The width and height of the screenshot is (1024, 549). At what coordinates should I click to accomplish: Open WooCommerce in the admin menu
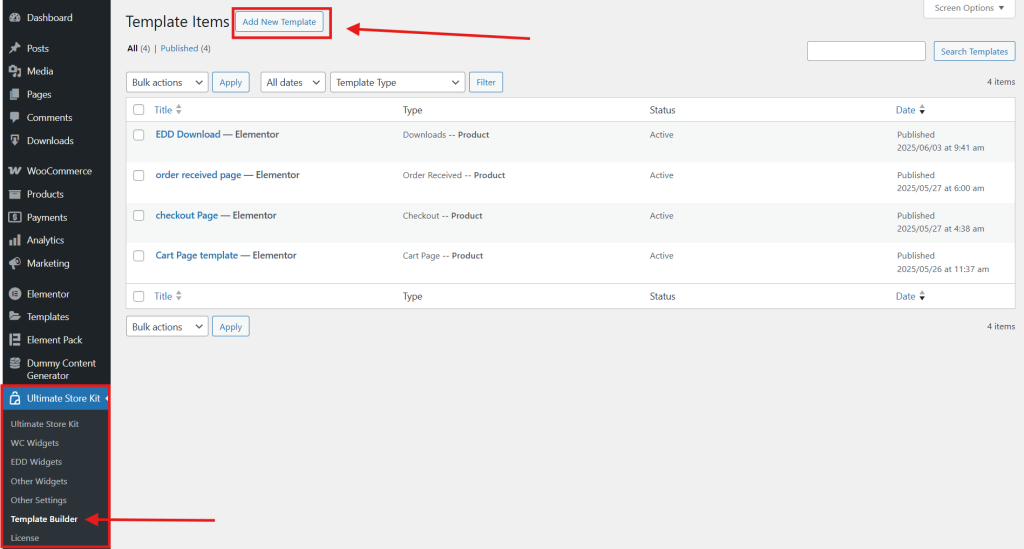59,171
